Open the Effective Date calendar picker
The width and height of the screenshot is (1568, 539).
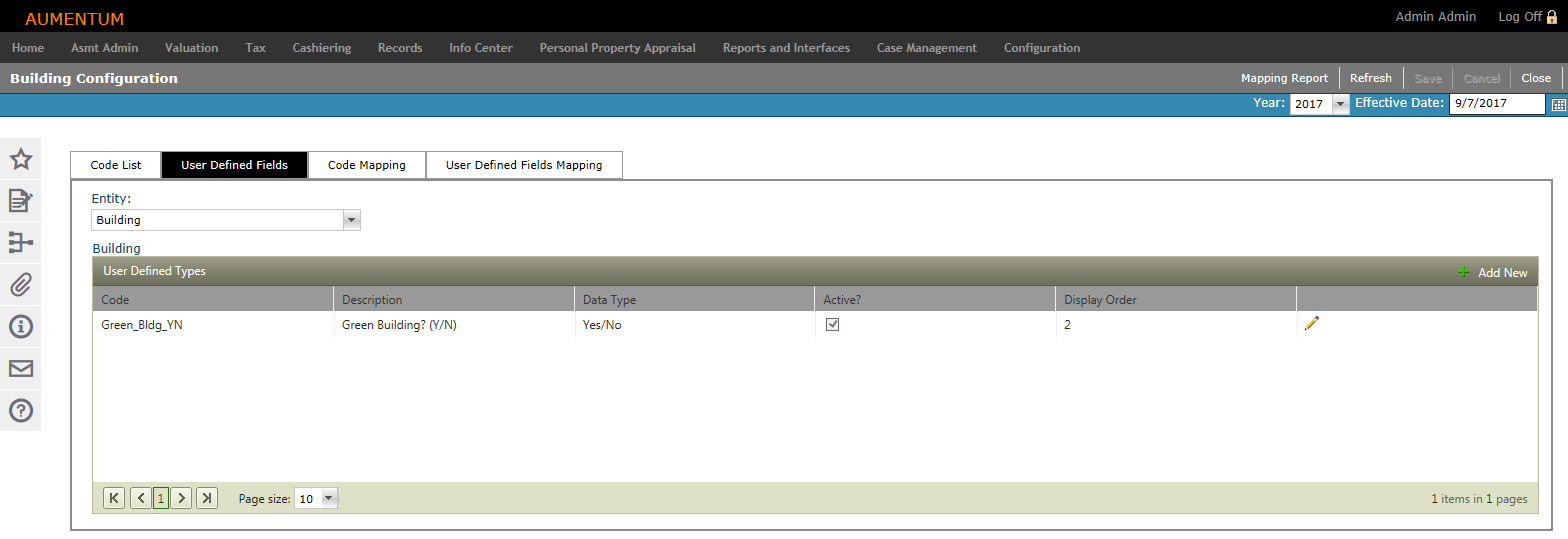1558,105
